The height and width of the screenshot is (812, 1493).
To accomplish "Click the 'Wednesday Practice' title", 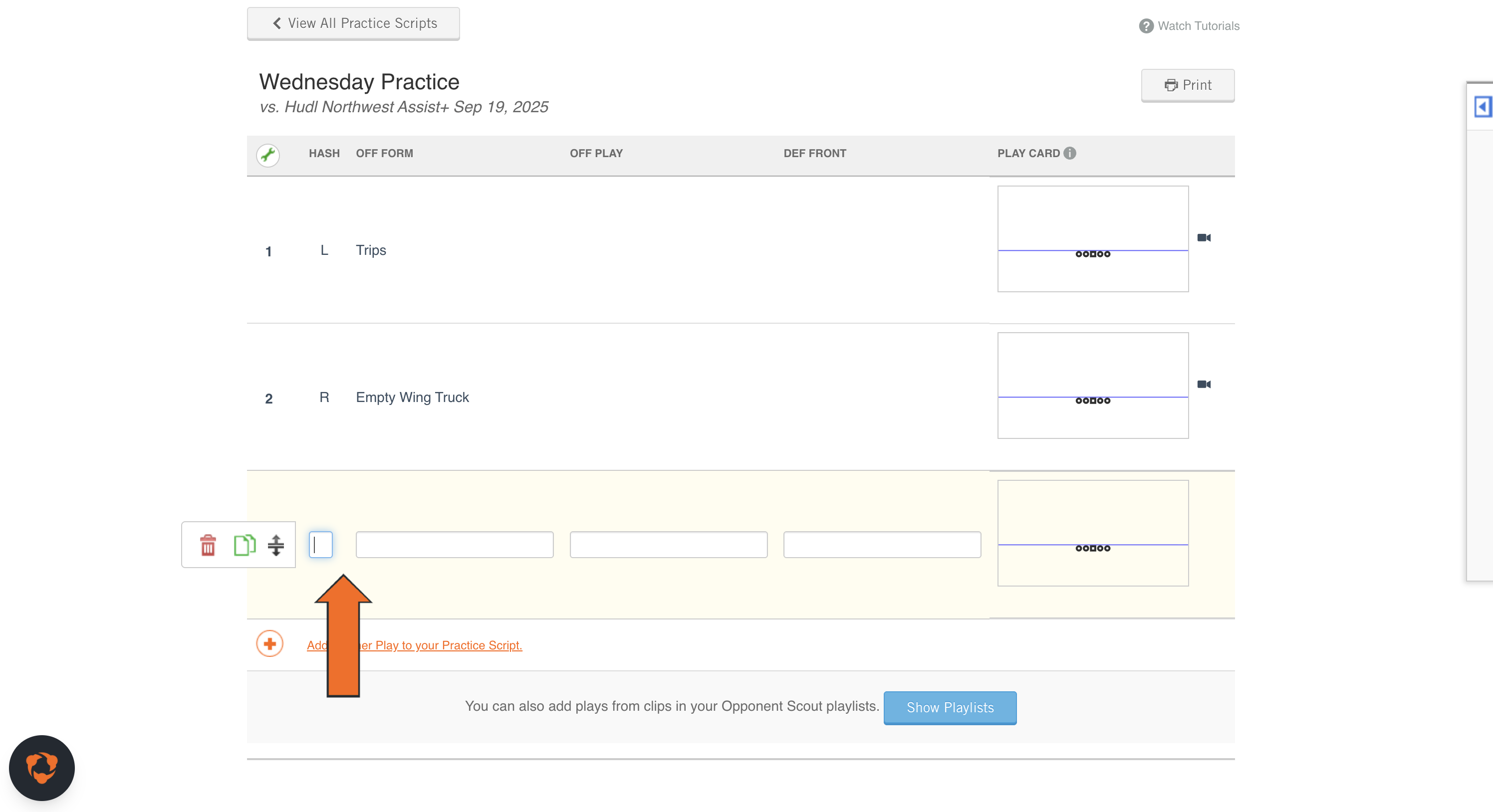I will 359,82.
